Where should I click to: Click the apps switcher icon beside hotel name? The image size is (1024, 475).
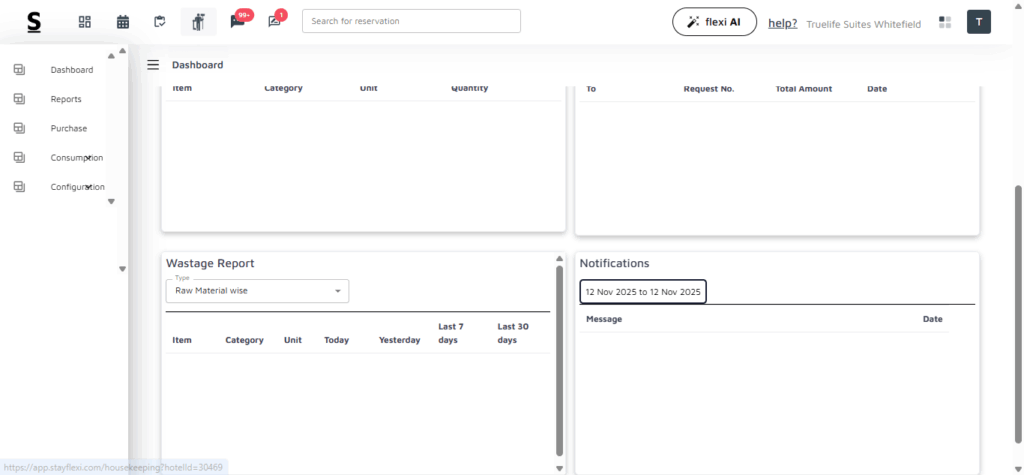tap(945, 22)
